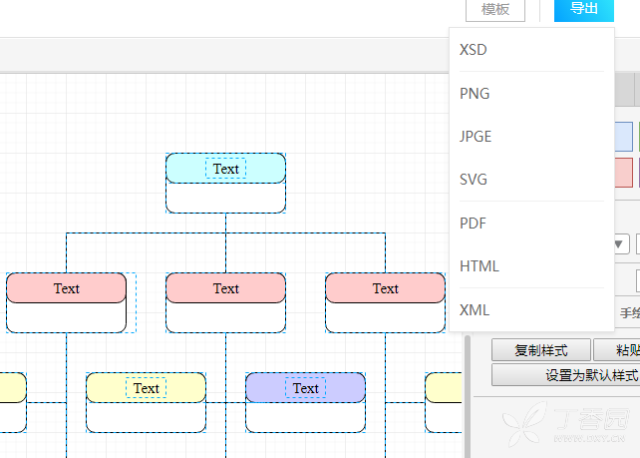Pick the light blue style swatch

click(623, 137)
